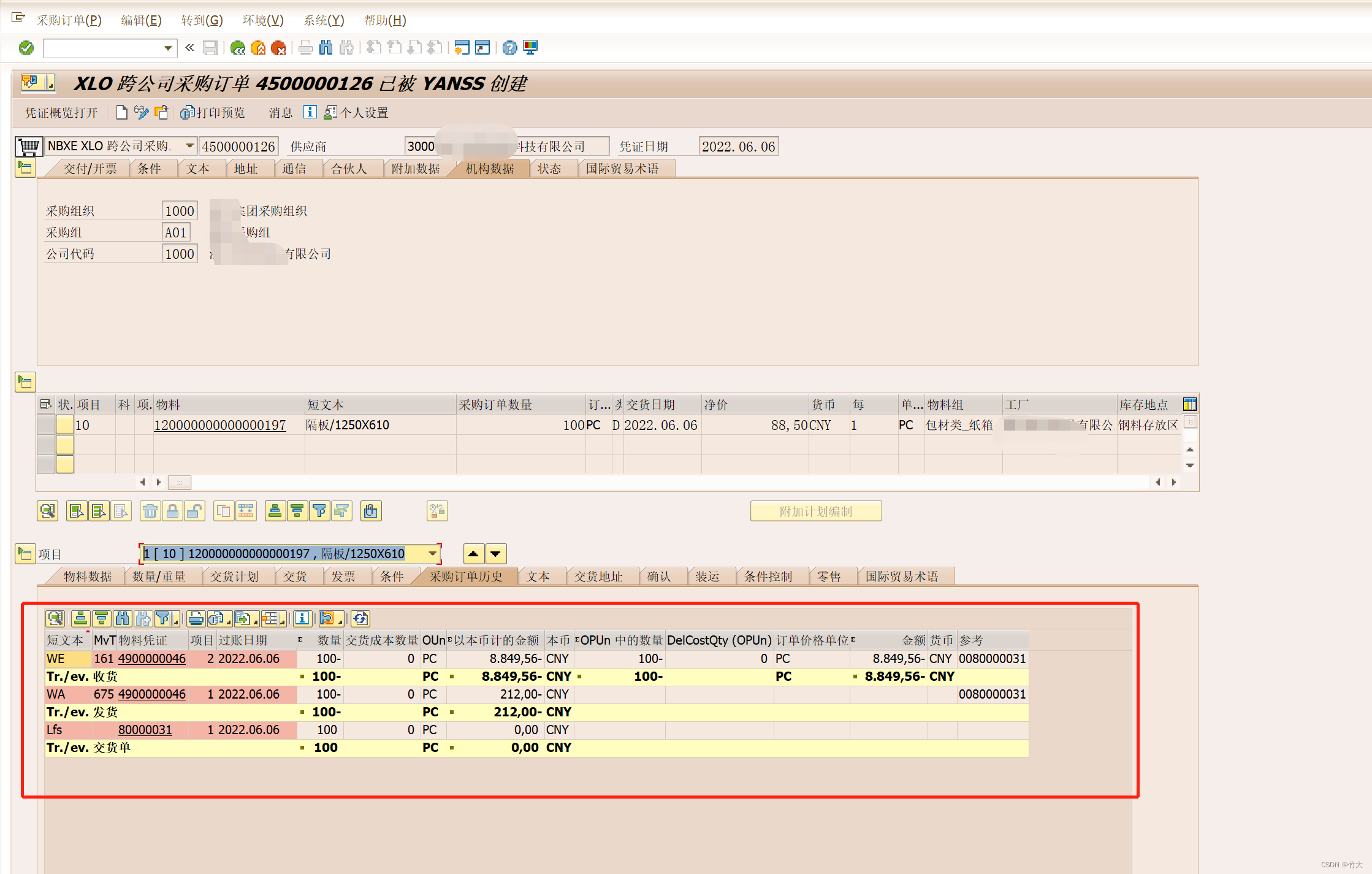The image size is (1372, 874).
Task: Select row checkbox for item 10
Action: (x=46, y=424)
